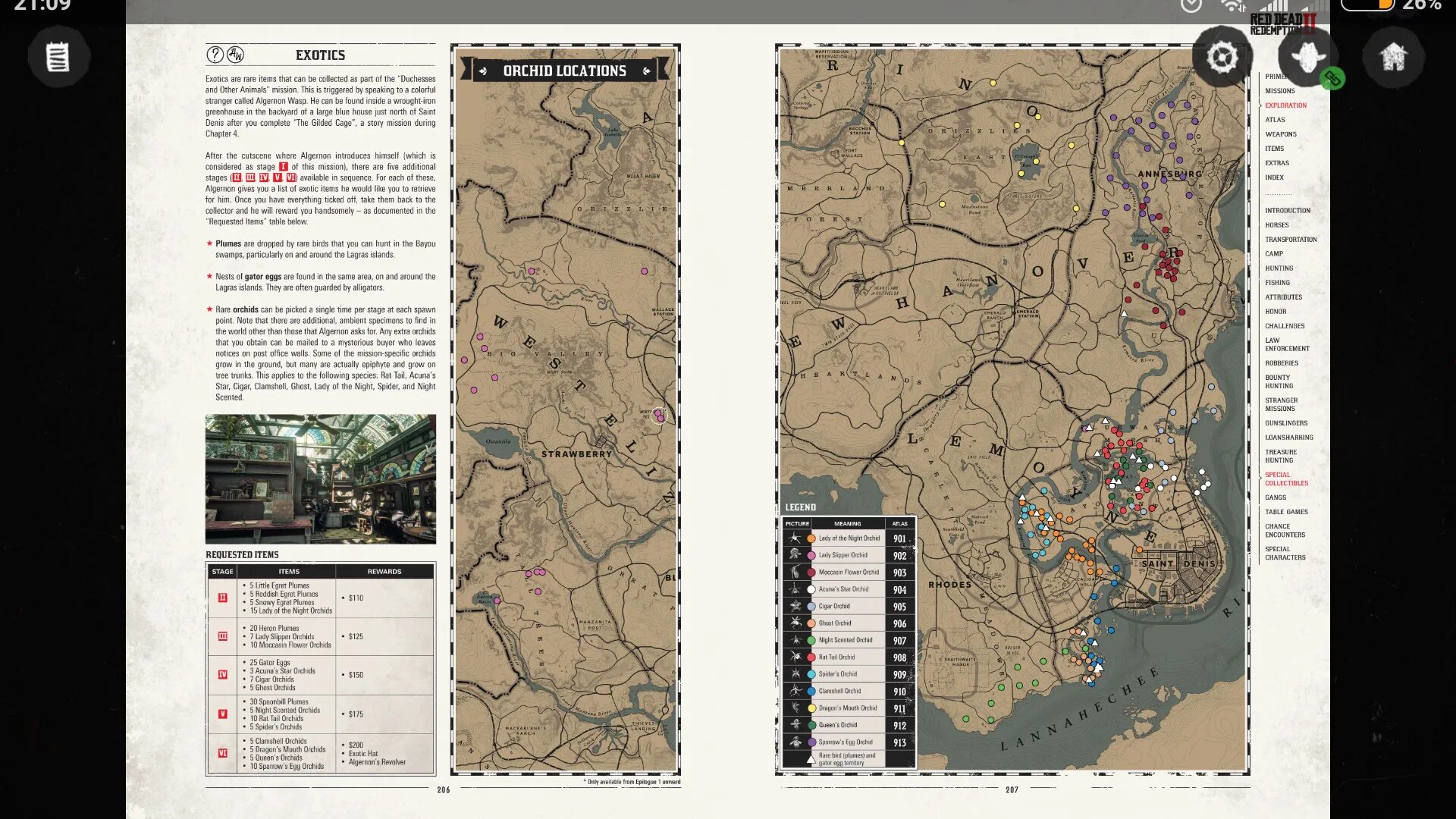The height and width of the screenshot is (819, 1456).
Task: Jump to the Hunting section
Action: (1279, 268)
